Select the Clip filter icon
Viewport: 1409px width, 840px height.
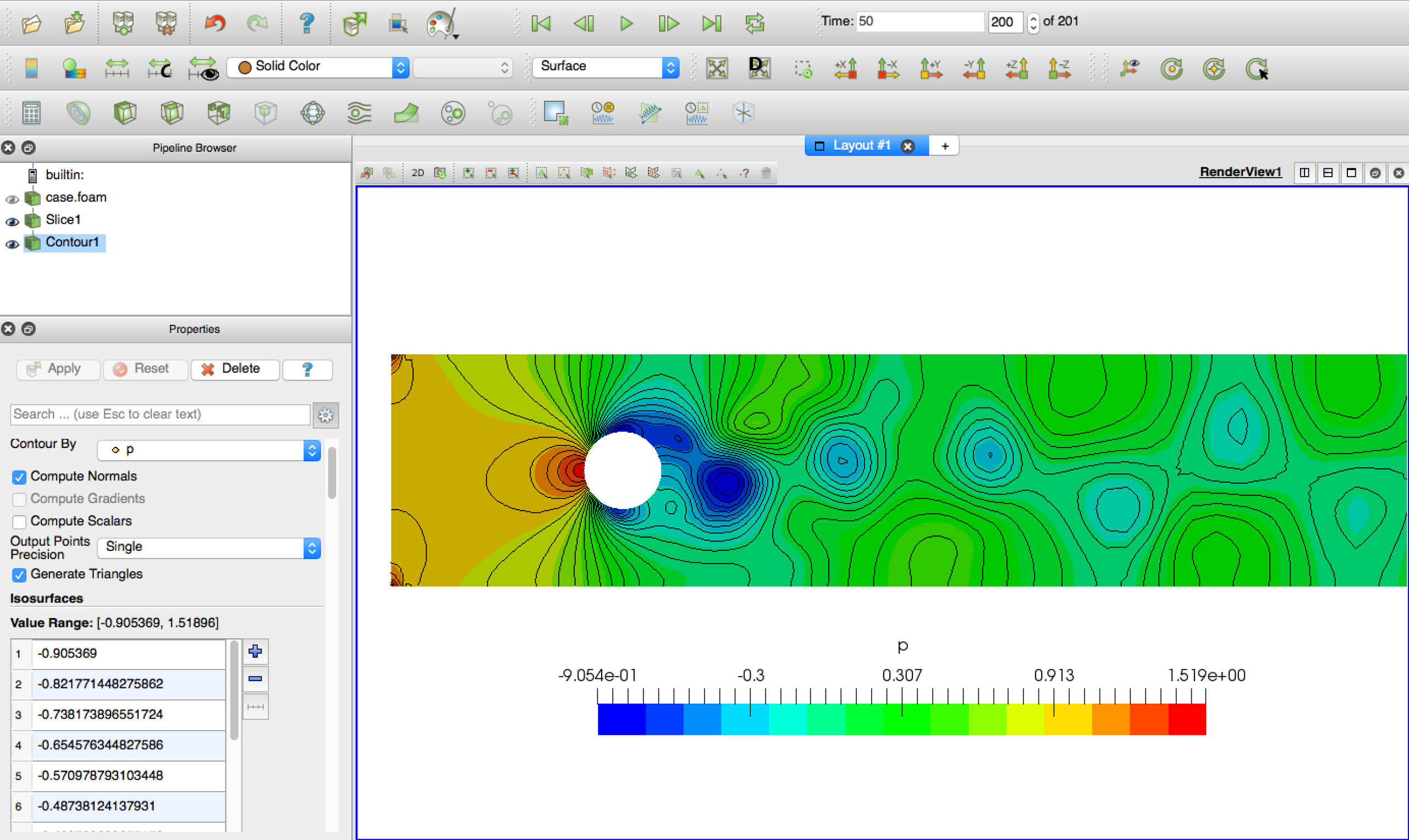[x=125, y=113]
